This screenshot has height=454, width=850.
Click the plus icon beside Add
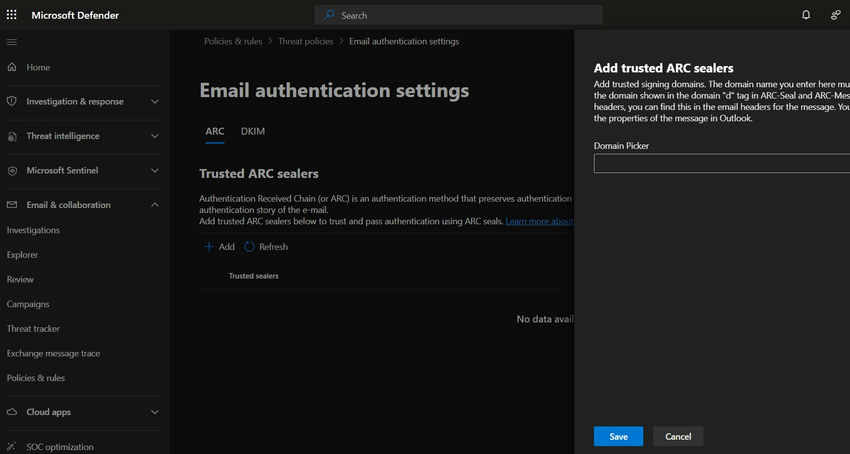[x=208, y=246]
